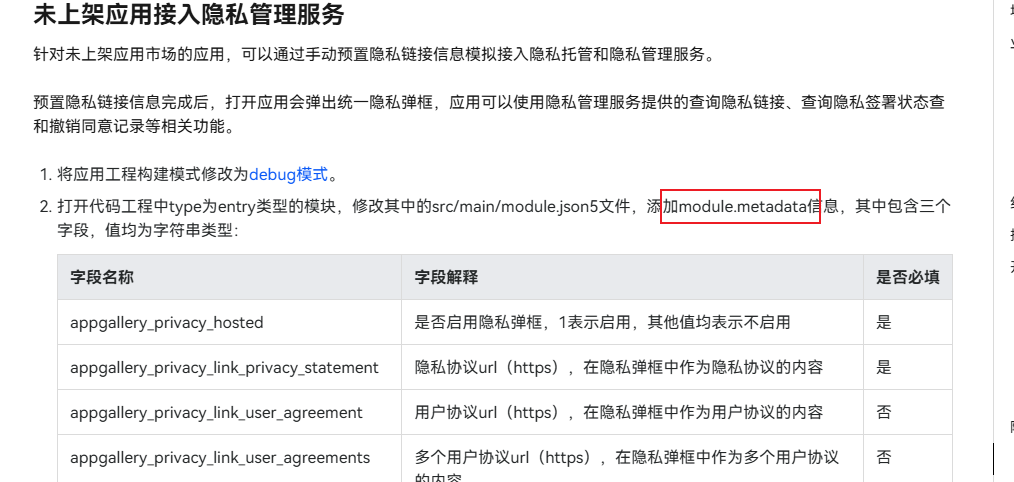Click the red-boxed module.metadata text

[x=741, y=207]
